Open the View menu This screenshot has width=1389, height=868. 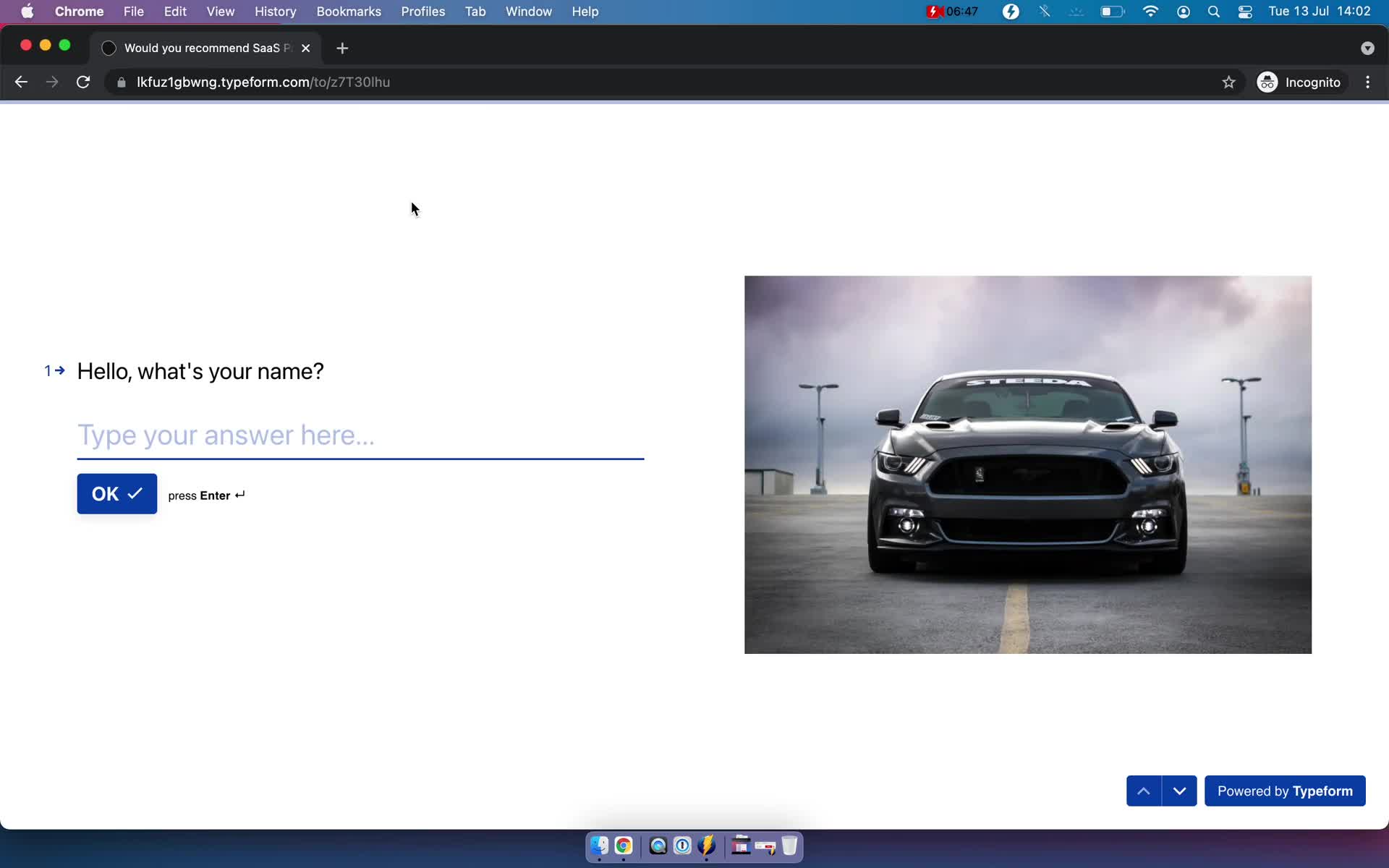(220, 12)
